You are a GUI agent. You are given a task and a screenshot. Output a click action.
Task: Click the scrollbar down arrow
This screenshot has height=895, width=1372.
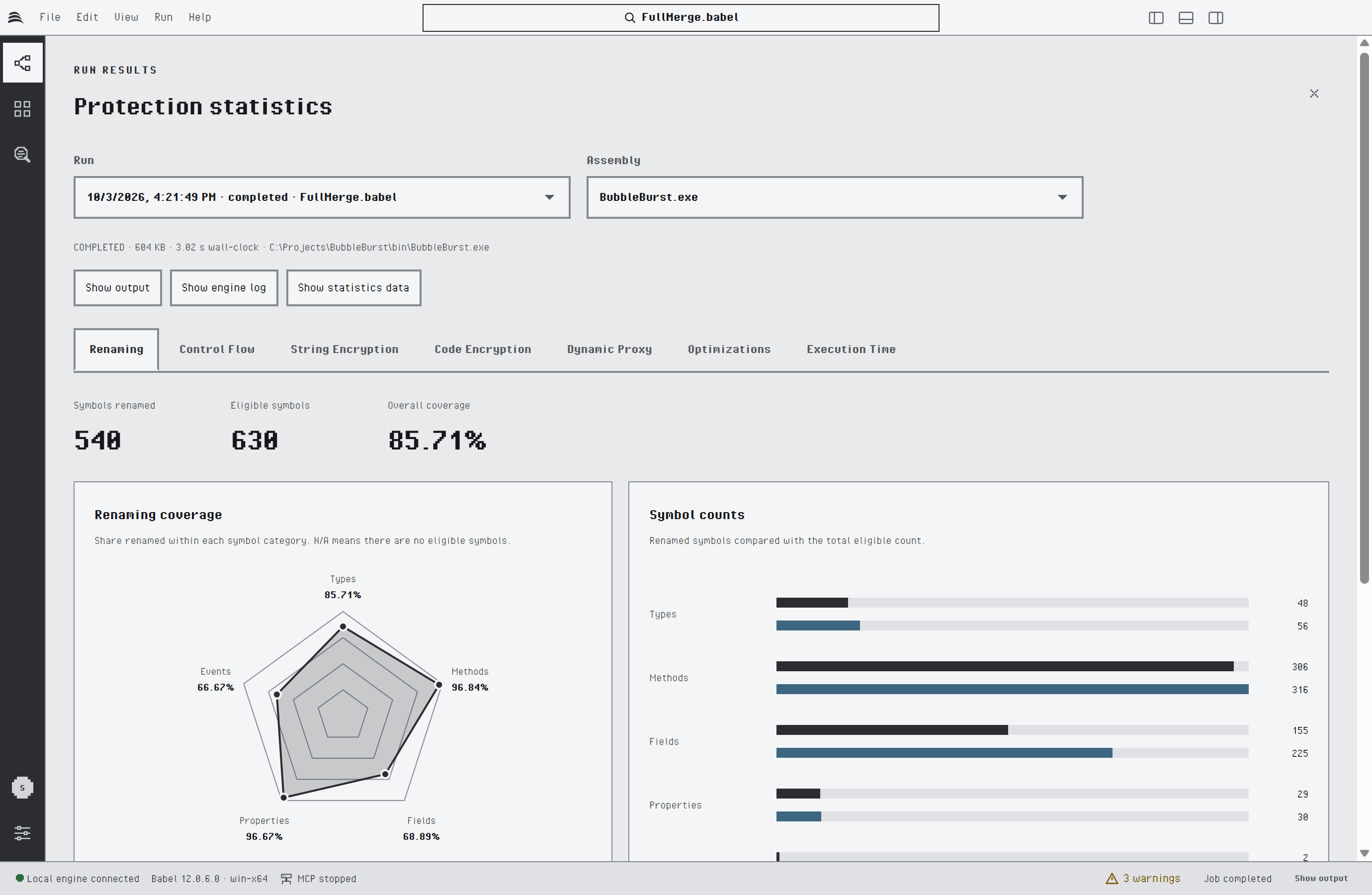pos(1364,853)
